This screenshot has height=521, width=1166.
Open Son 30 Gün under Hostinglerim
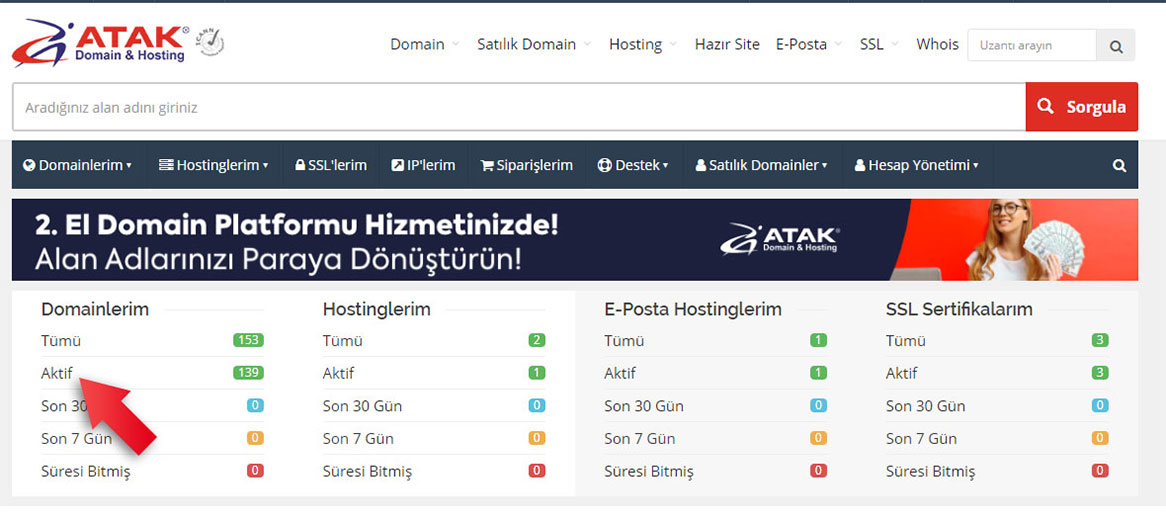tap(362, 406)
